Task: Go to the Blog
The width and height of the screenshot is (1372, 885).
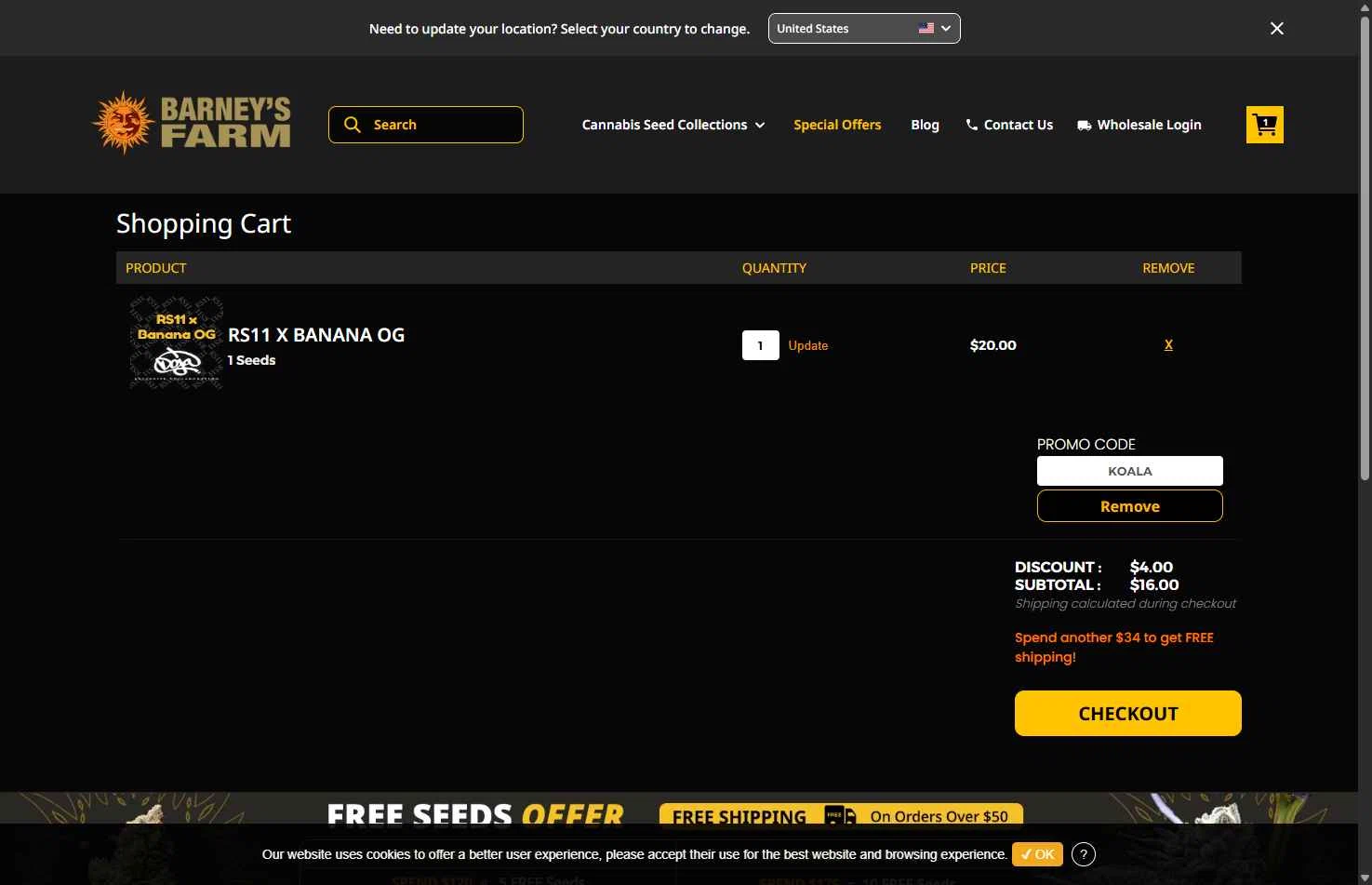Action: pyautogui.click(x=925, y=125)
